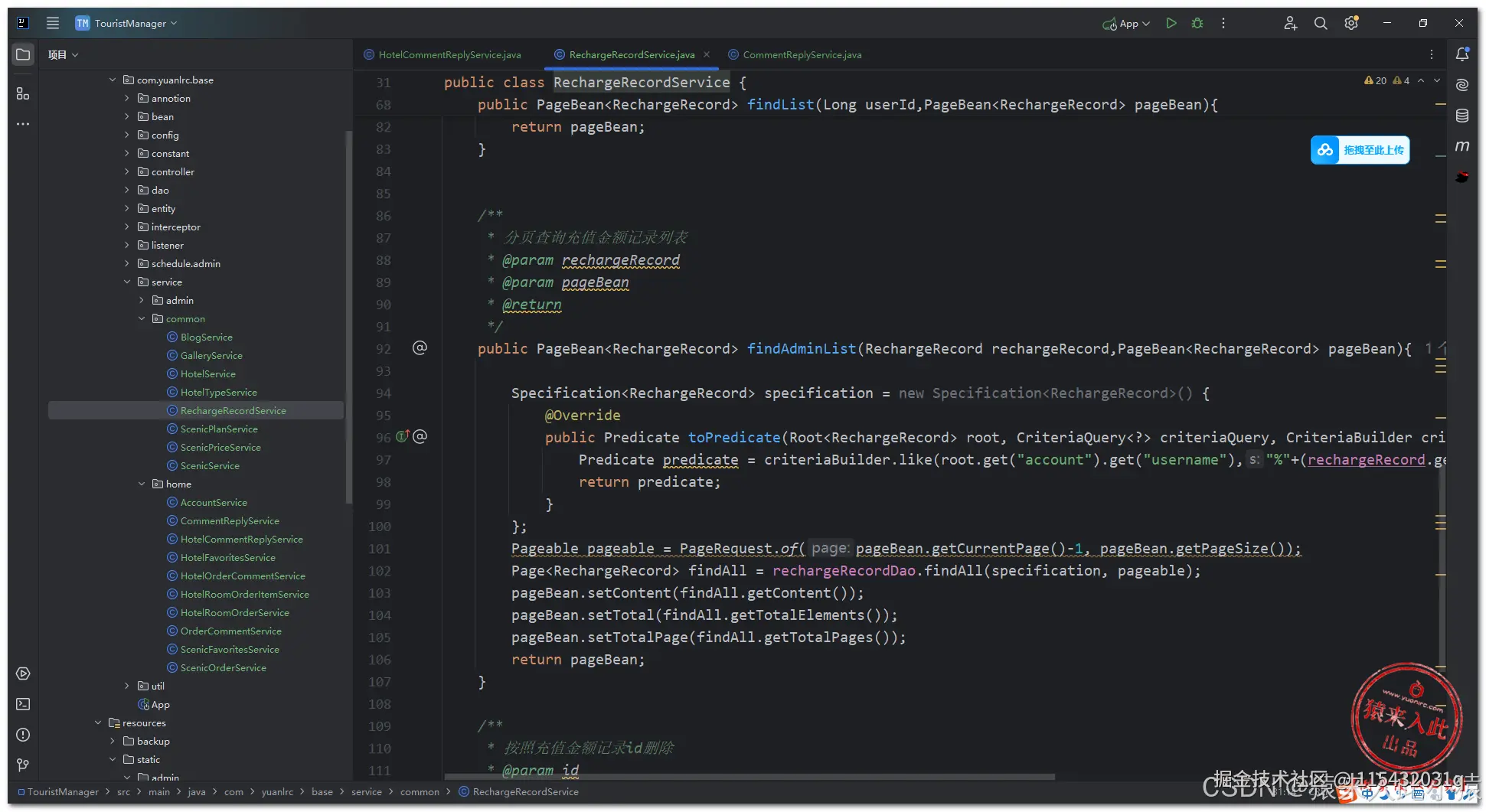
Task: Go to previous highlighted problem
Action: (1421, 80)
